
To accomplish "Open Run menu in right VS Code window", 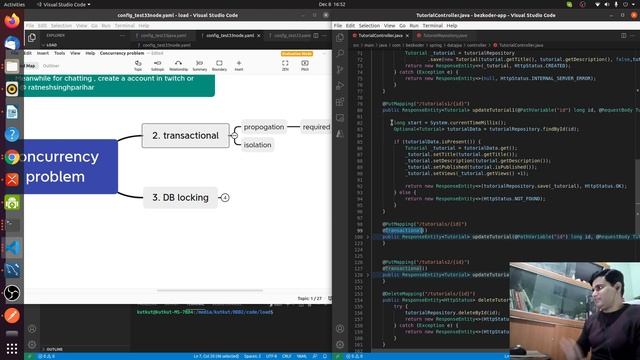I will click(x=414, y=25).
